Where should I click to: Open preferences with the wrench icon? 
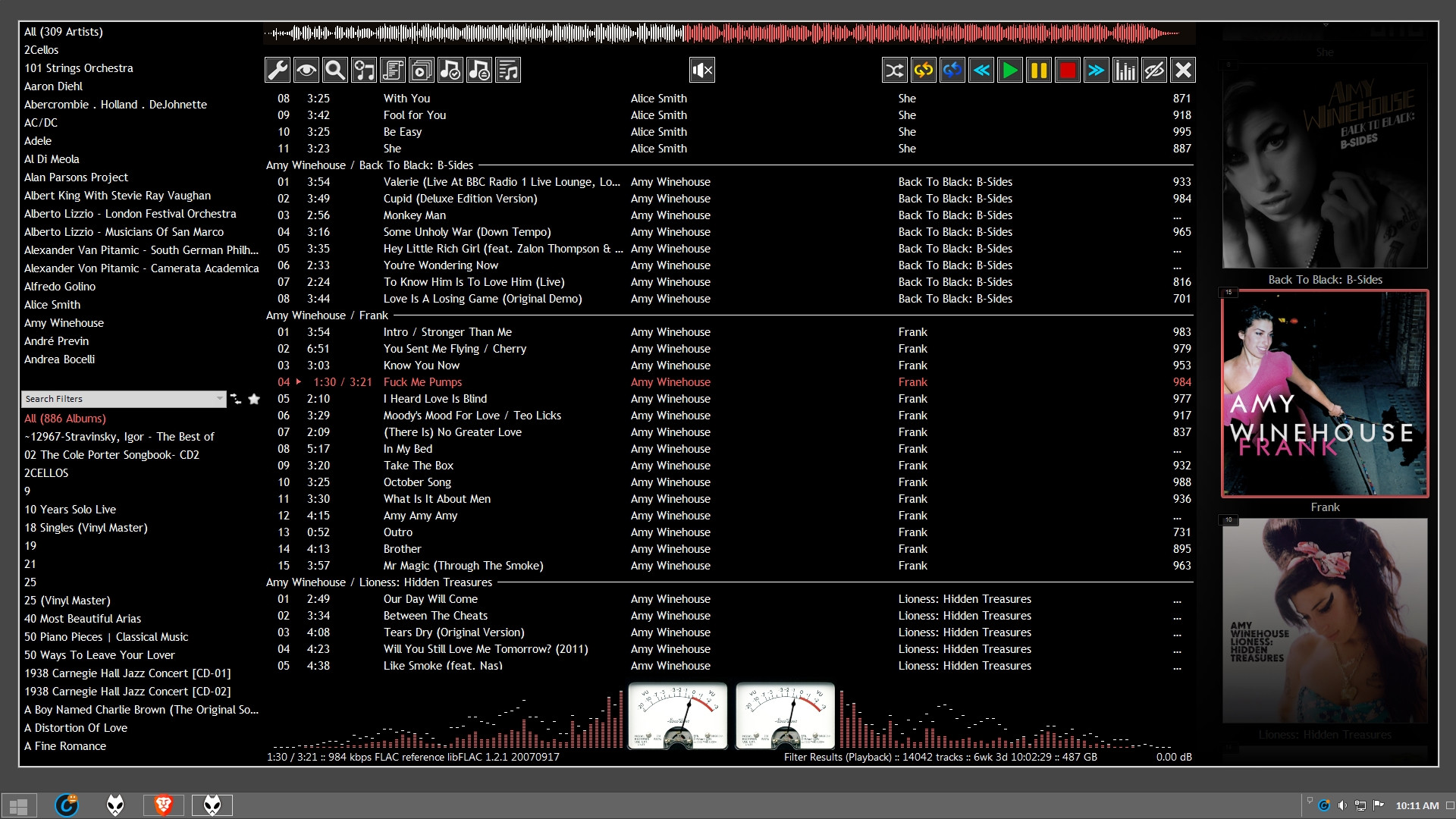click(x=278, y=71)
